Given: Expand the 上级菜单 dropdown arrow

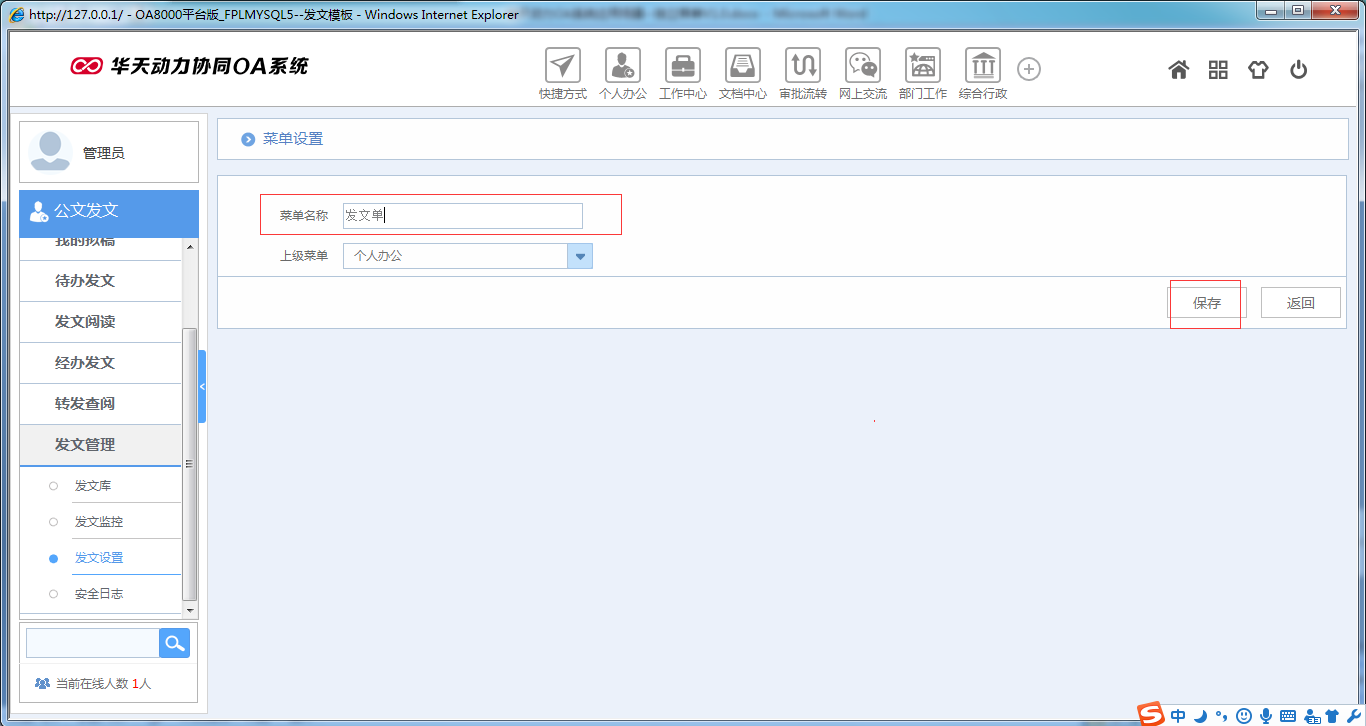Looking at the screenshot, I should 580,256.
